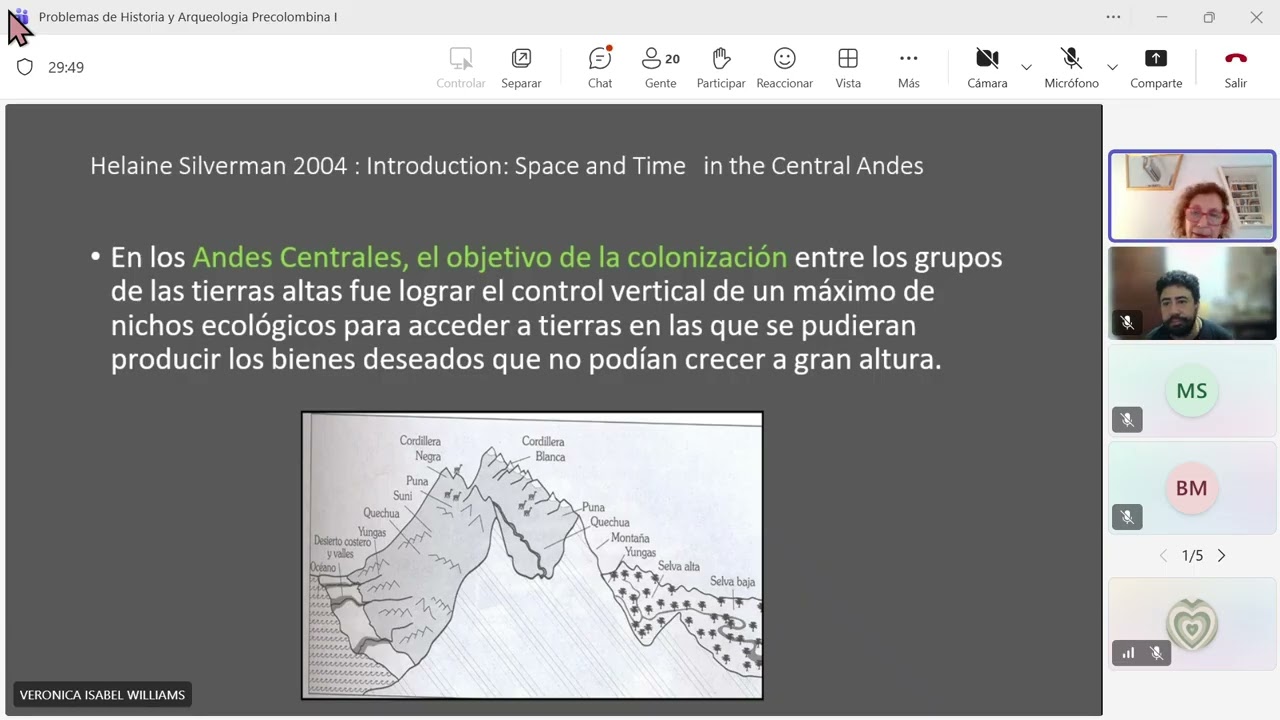Open the Reaccionar emoji menu

784,68
